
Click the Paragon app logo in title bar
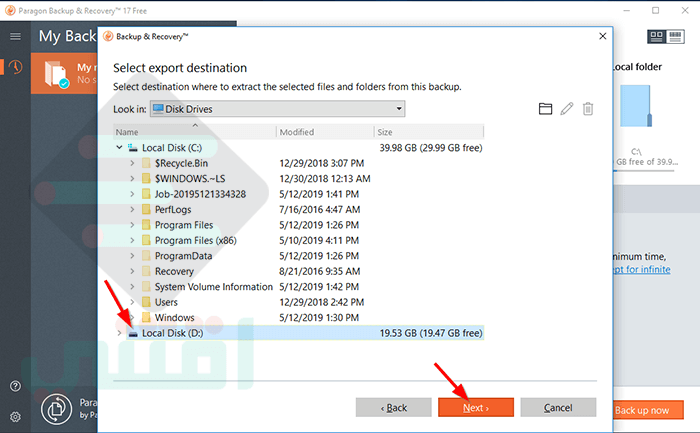[10, 10]
